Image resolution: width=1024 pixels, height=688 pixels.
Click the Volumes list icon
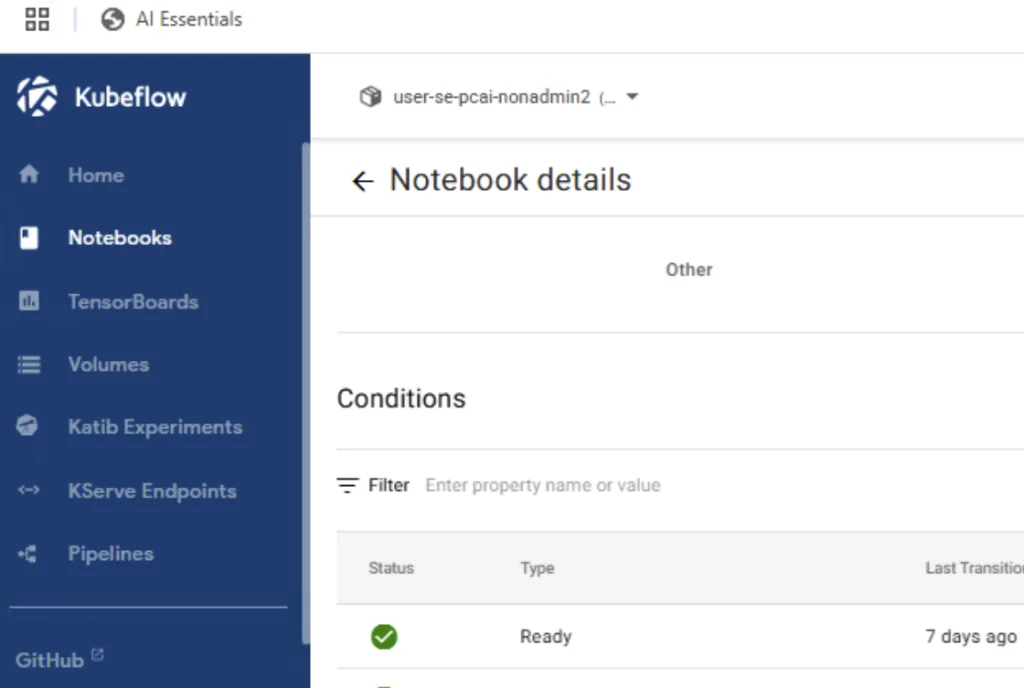point(29,365)
